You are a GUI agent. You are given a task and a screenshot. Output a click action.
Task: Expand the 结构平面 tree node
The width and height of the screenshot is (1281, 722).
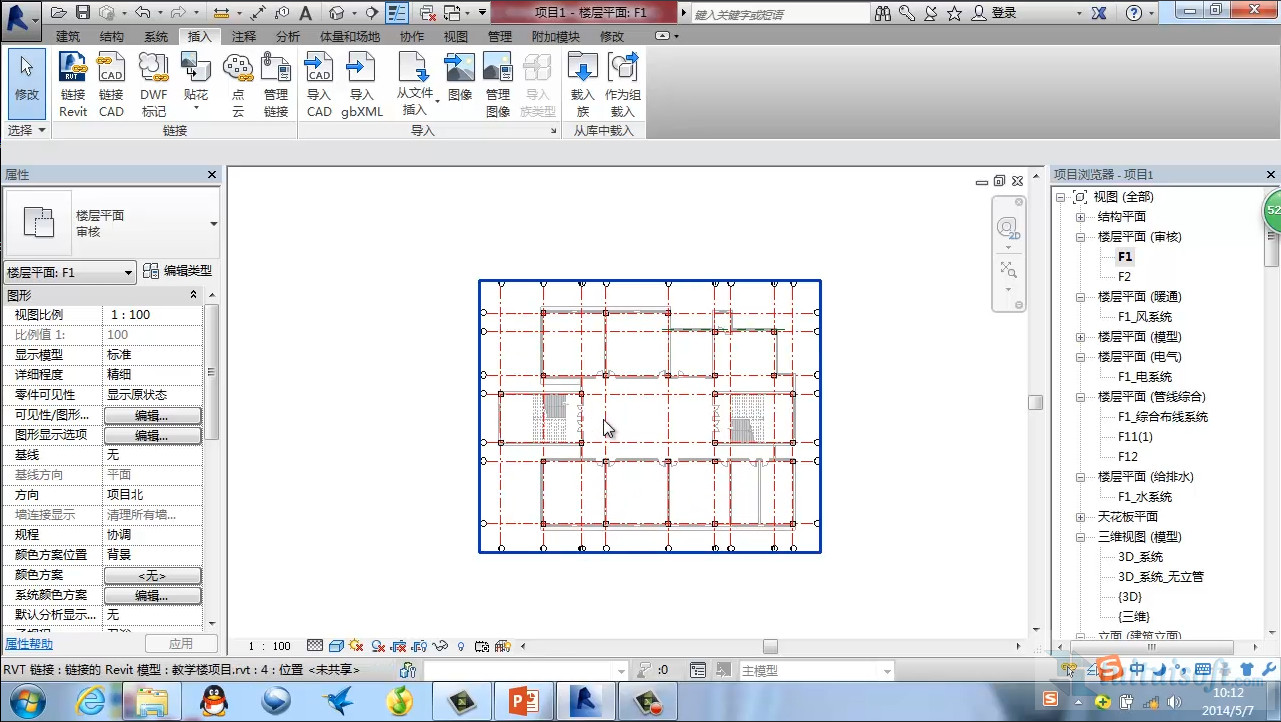[x=1080, y=217]
